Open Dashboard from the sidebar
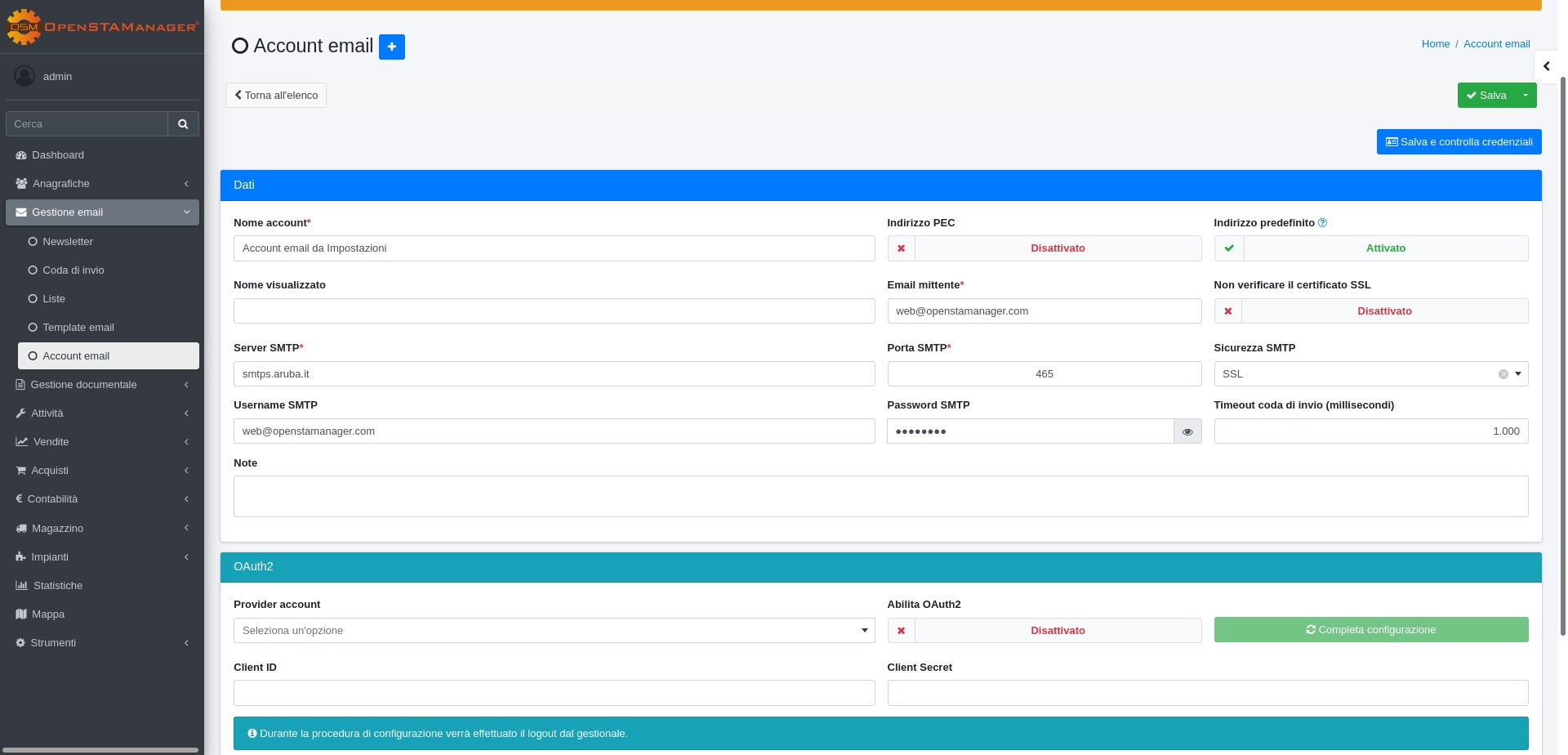 pyautogui.click(x=57, y=155)
